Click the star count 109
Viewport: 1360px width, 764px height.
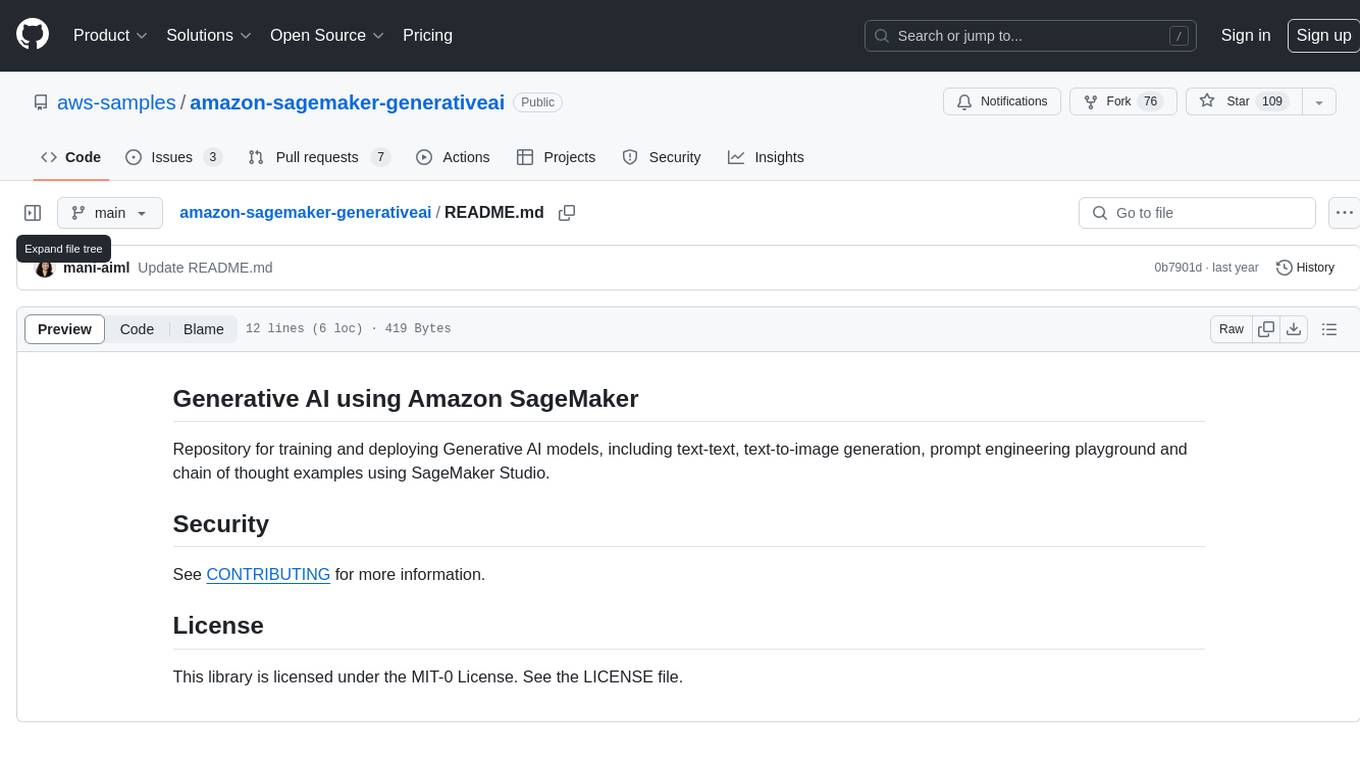[1272, 102]
